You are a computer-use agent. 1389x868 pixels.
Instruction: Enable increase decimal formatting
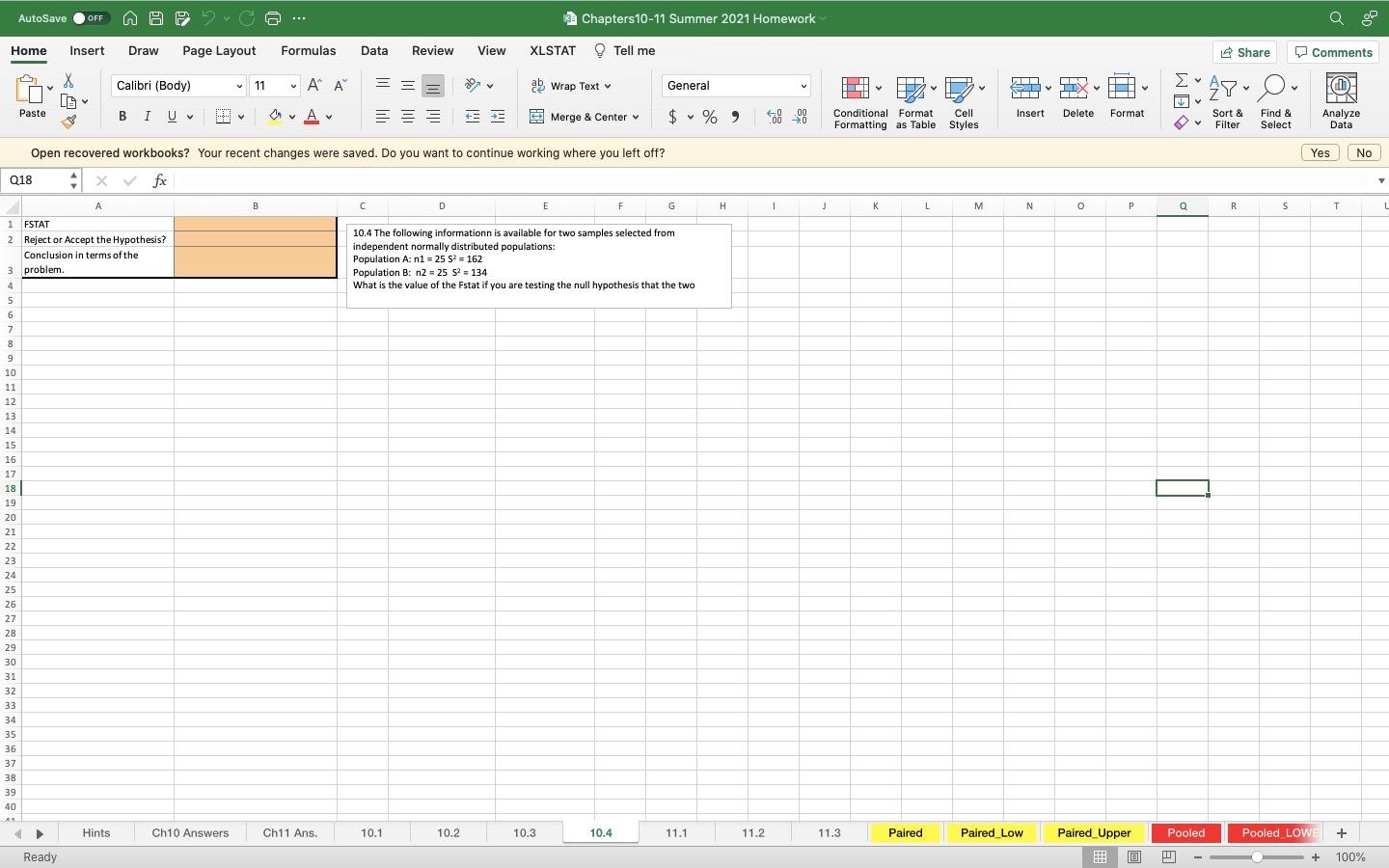pos(774,117)
